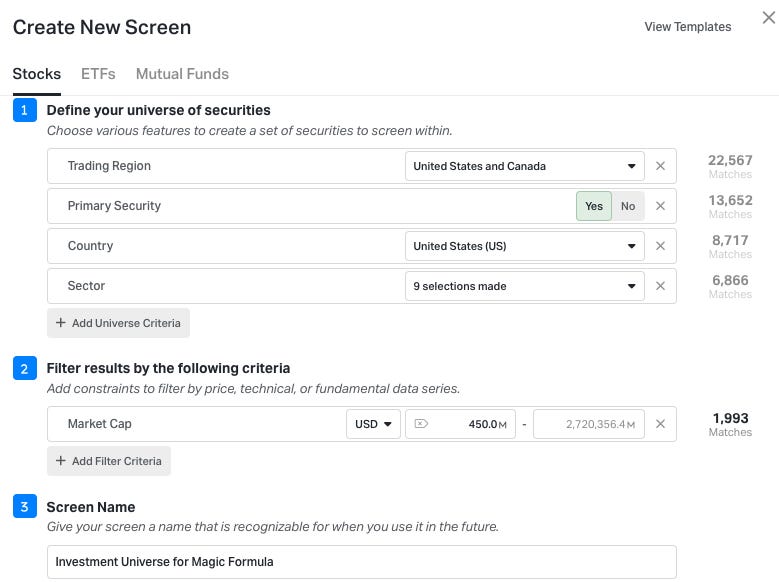The height and width of the screenshot is (582, 779).
Task: Select the Stocks tab
Action: [x=37, y=74]
